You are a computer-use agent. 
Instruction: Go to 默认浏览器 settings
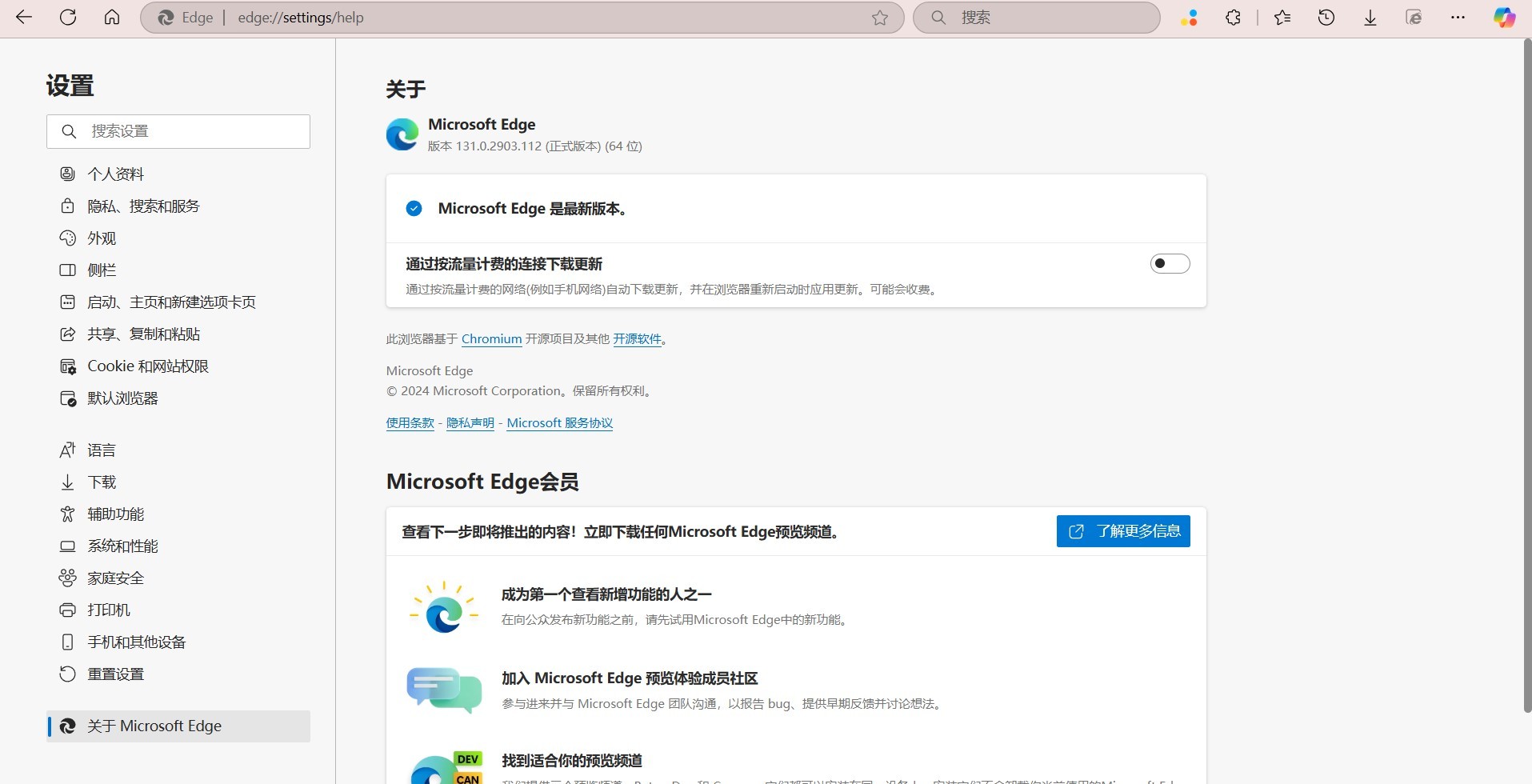(x=178, y=398)
